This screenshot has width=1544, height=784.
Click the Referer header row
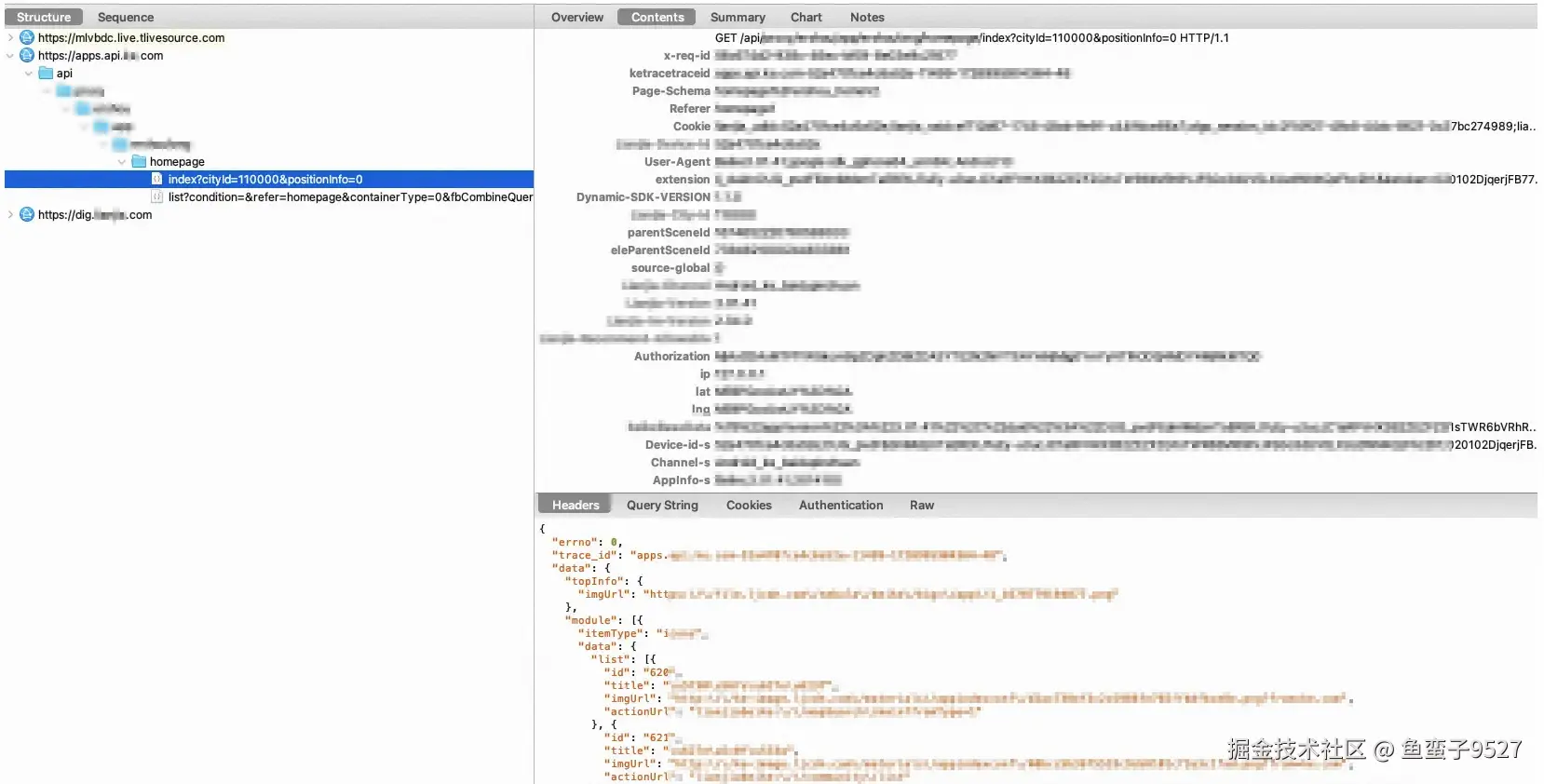tap(1036, 109)
